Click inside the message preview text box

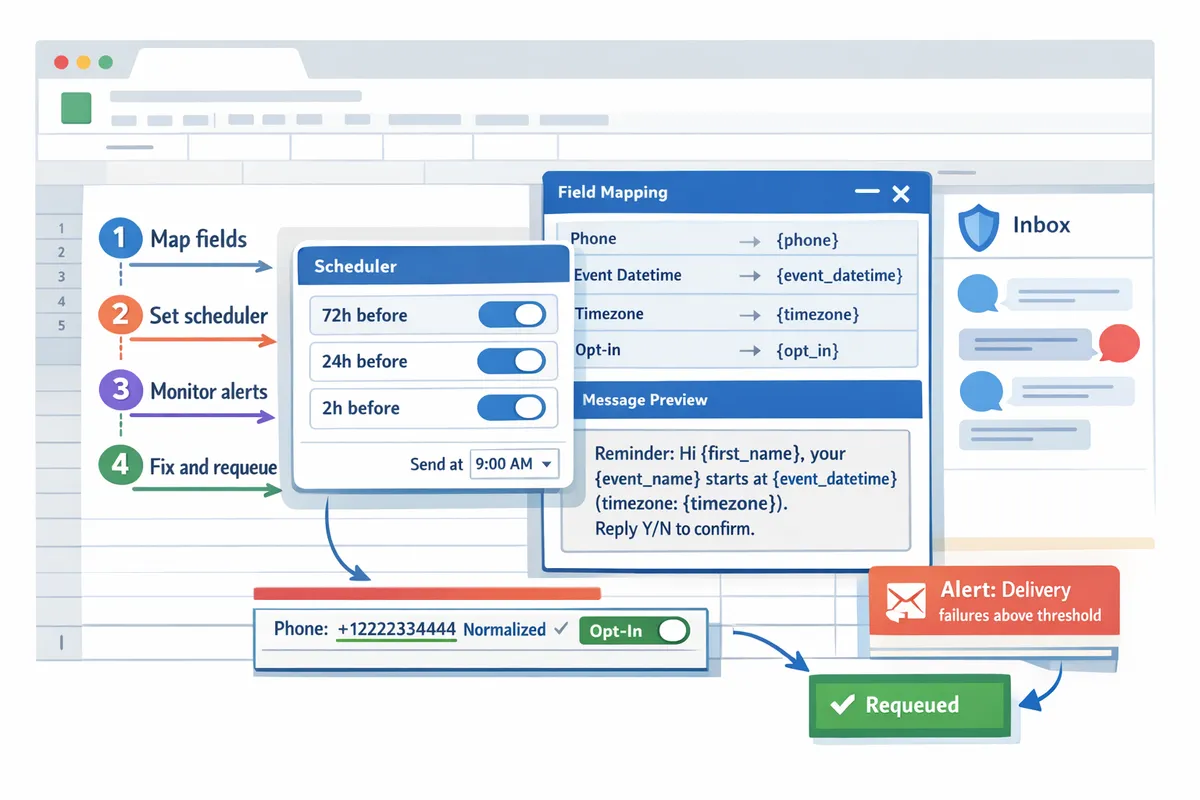click(x=736, y=491)
